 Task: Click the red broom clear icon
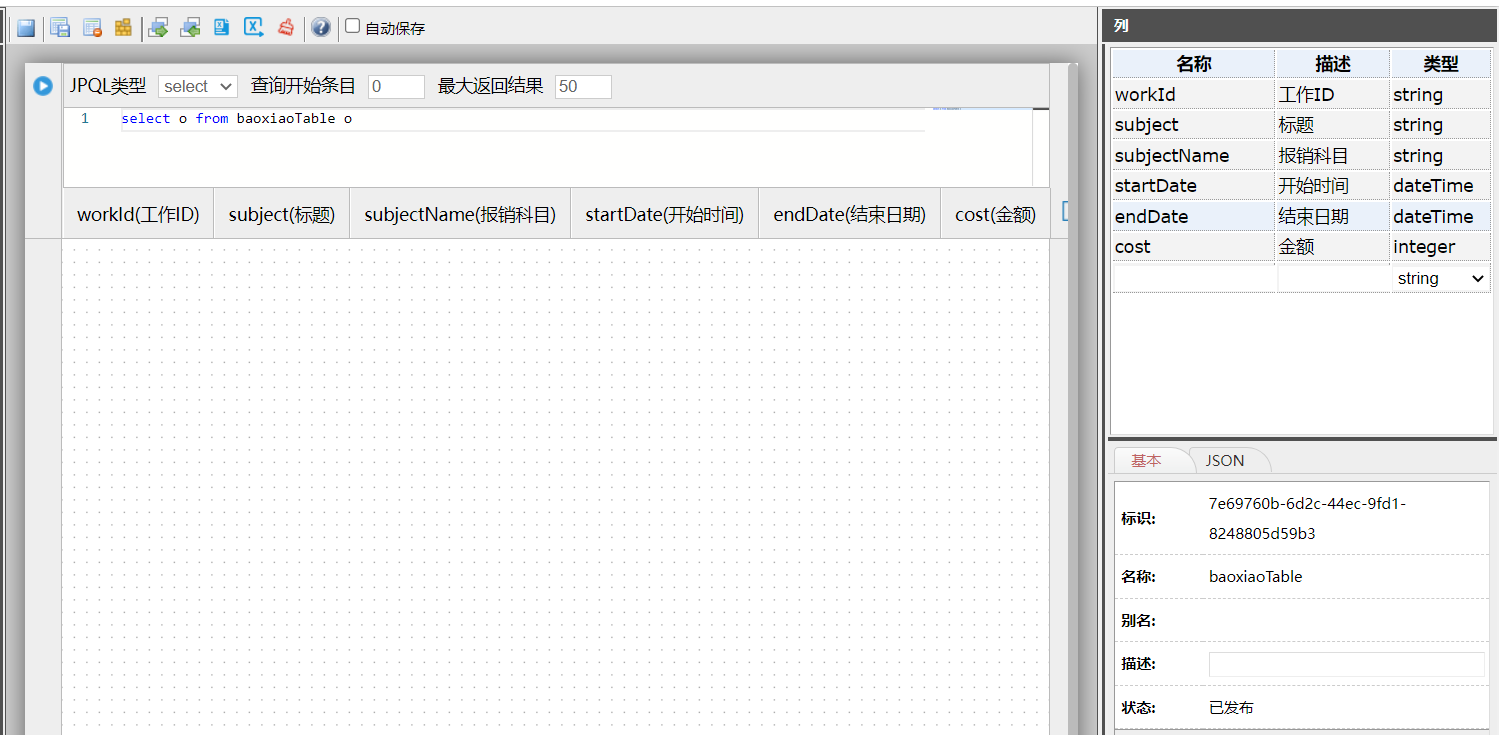pos(286,28)
